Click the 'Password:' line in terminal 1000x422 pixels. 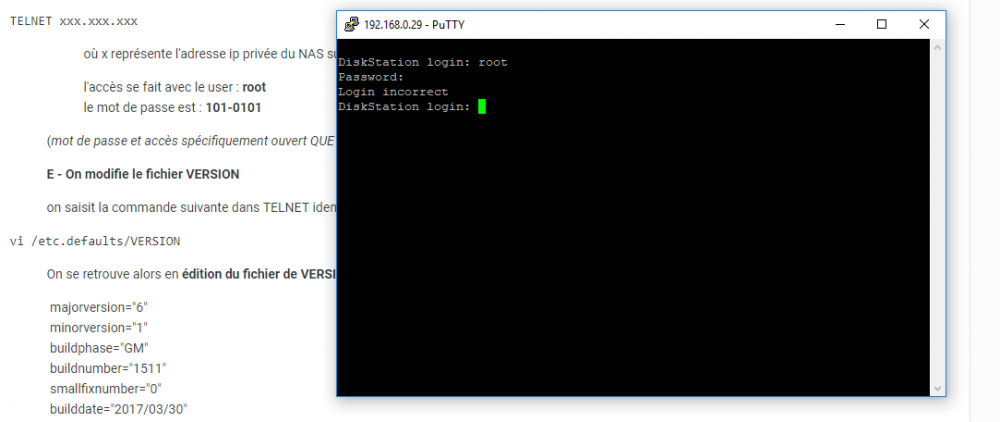(x=371, y=77)
